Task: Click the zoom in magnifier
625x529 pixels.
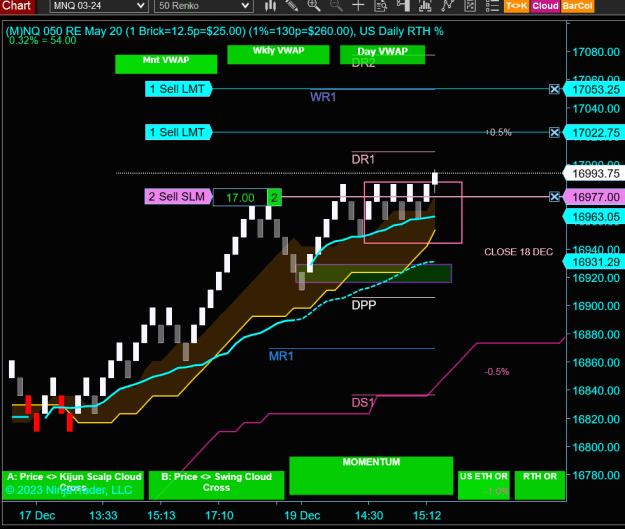Action: pyautogui.click(x=314, y=6)
